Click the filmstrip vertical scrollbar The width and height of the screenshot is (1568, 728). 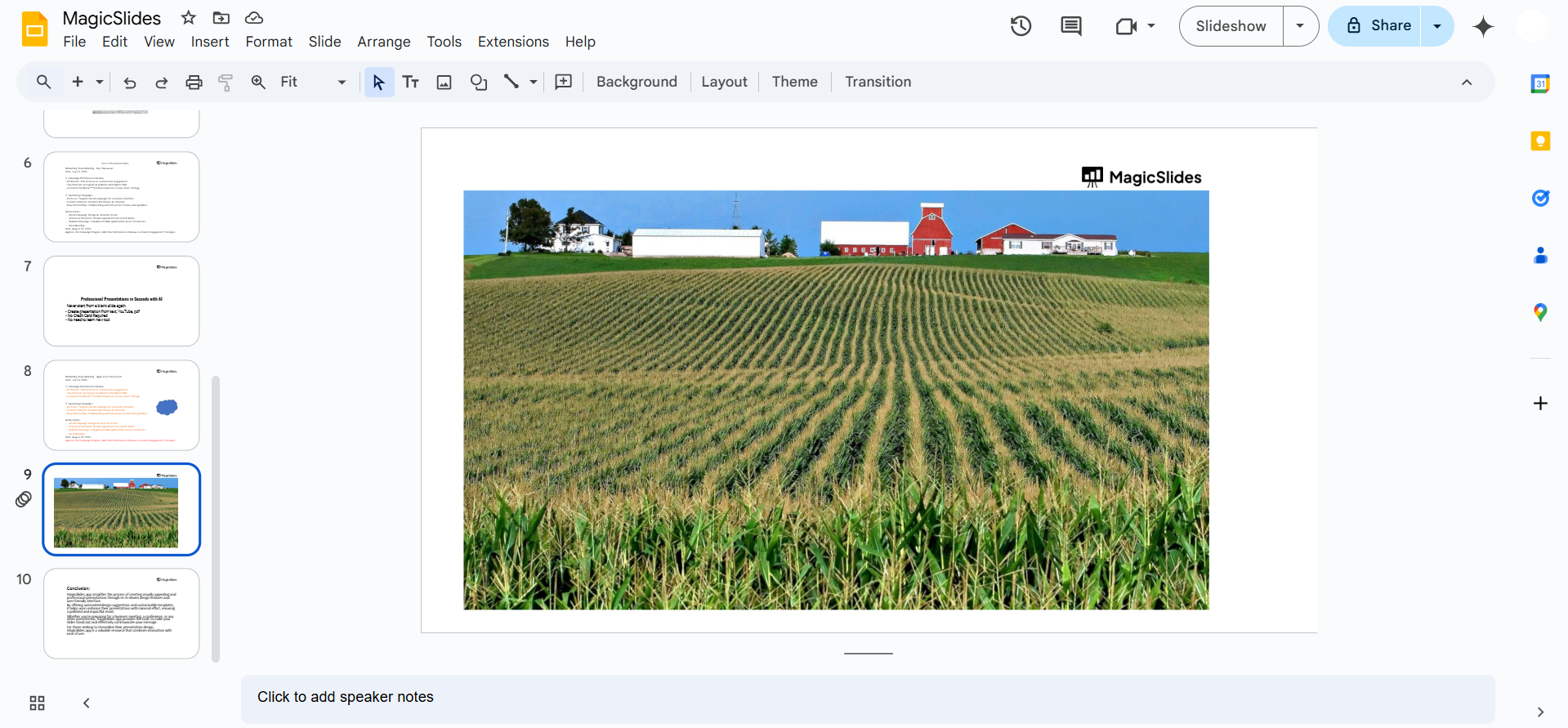216,519
